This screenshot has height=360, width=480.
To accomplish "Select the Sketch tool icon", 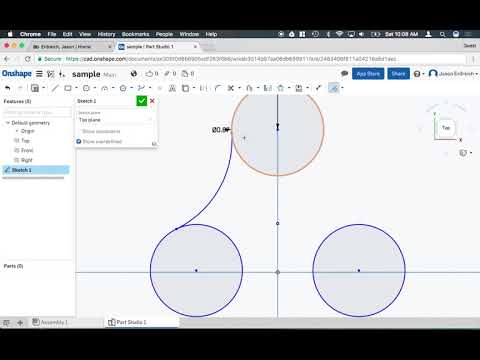I will coord(35,88).
